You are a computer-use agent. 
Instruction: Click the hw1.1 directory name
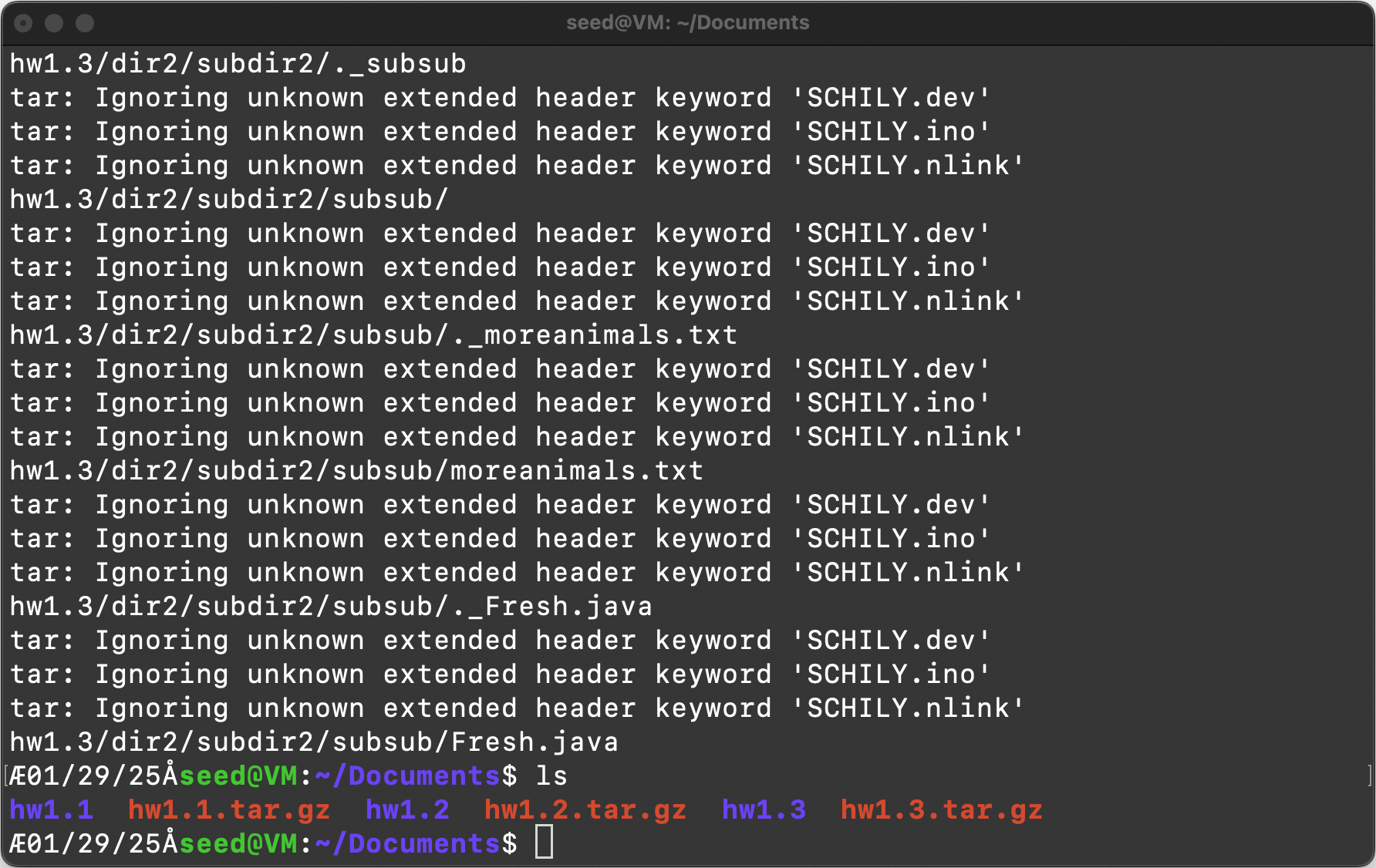(51, 809)
